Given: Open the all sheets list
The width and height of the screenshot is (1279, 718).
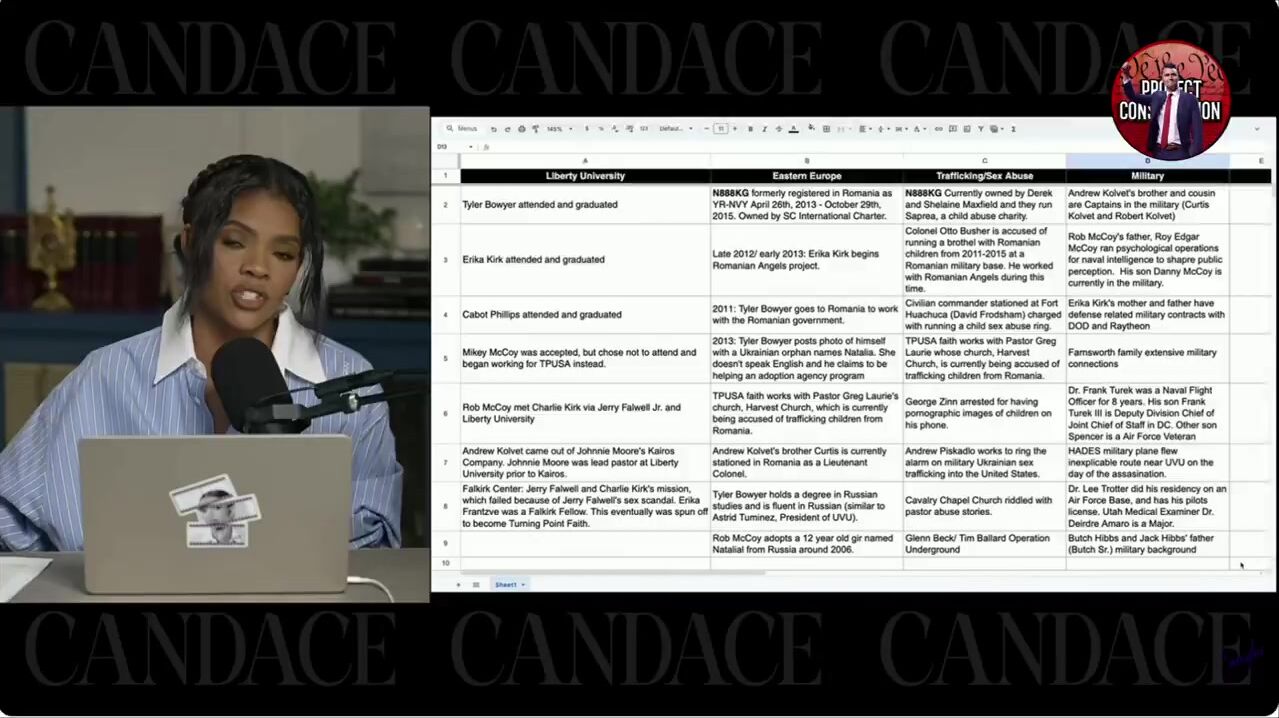Looking at the screenshot, I should pyautogui.click(x=476, y=584).
